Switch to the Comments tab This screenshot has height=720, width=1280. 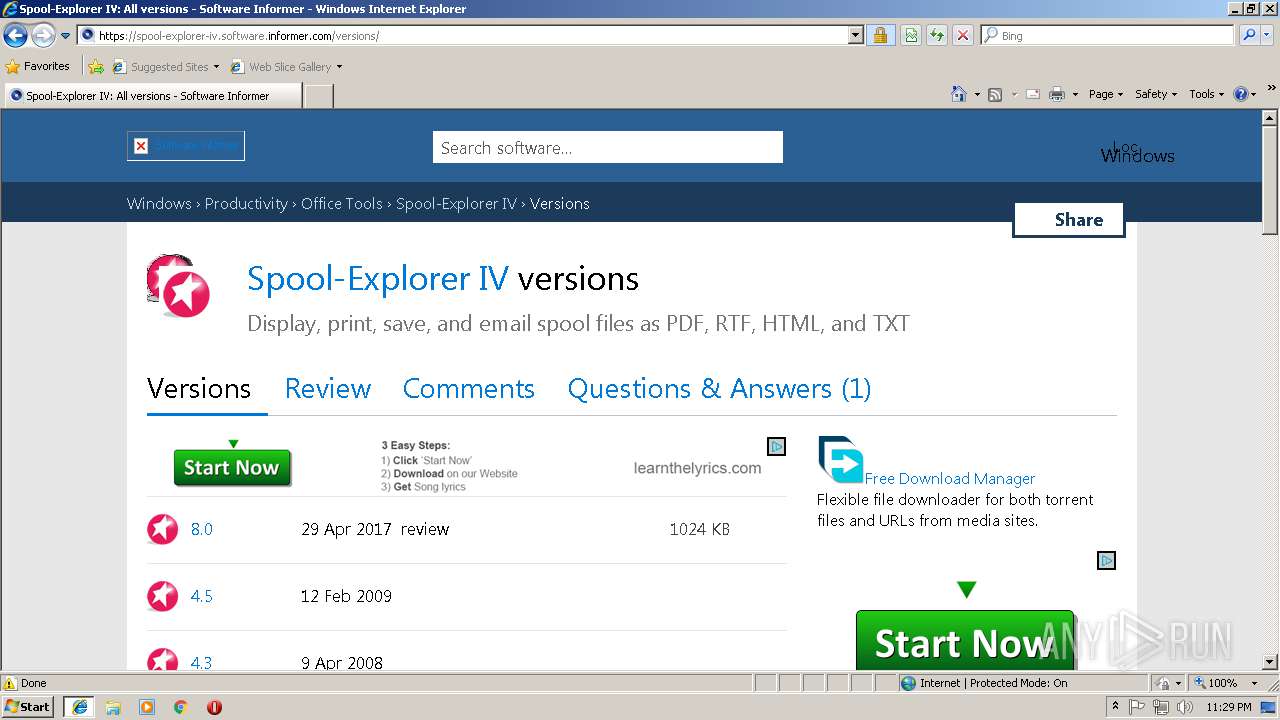(469, 389)
